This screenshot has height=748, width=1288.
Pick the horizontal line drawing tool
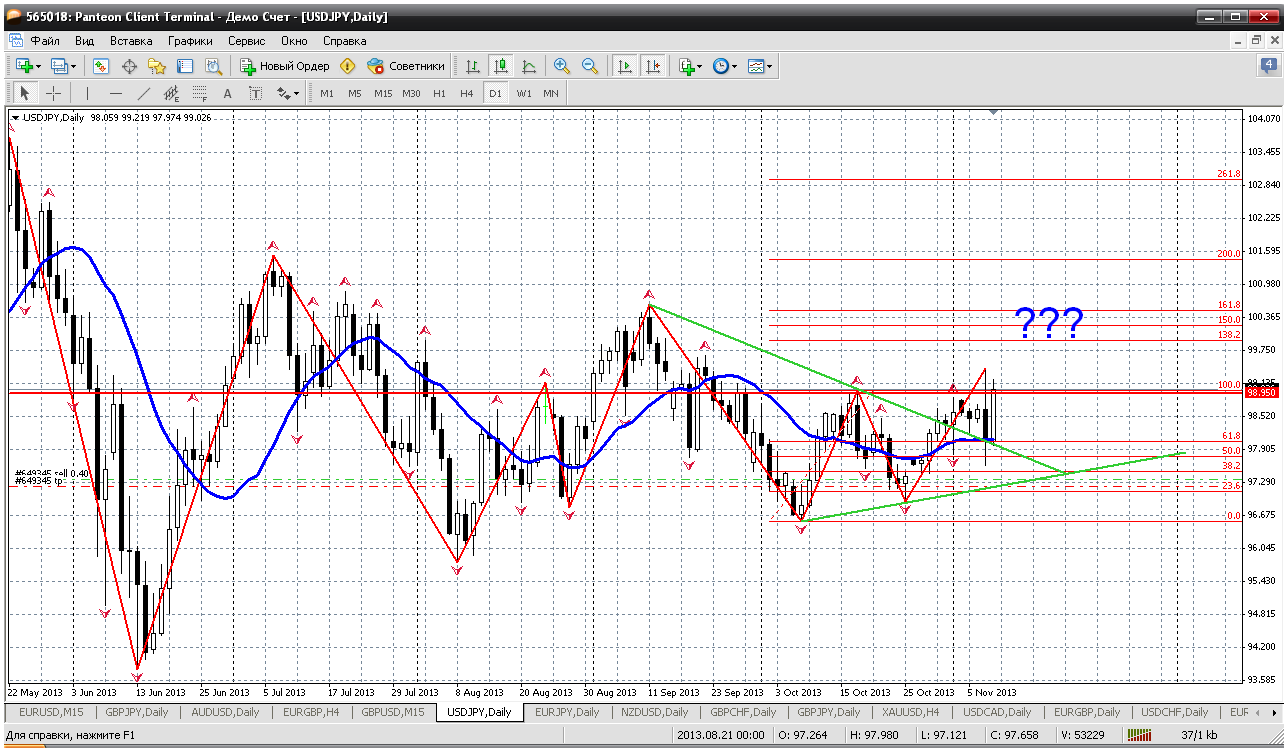tap(116, 93)
